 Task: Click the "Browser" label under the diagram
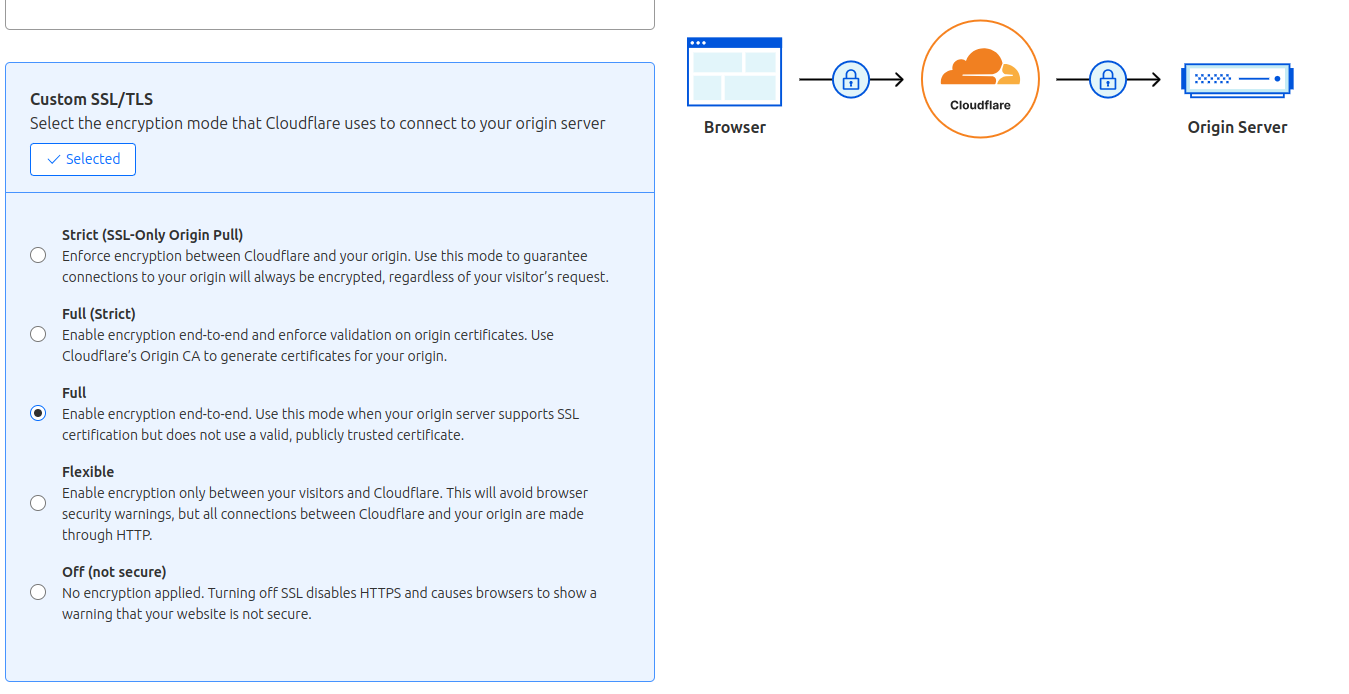(x=735, y=127)
